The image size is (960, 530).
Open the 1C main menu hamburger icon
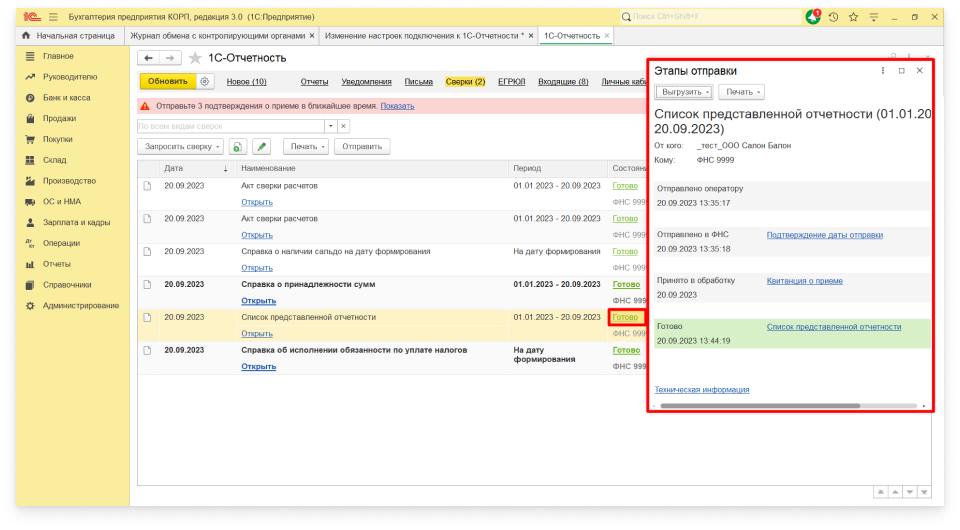pos(53,17)
